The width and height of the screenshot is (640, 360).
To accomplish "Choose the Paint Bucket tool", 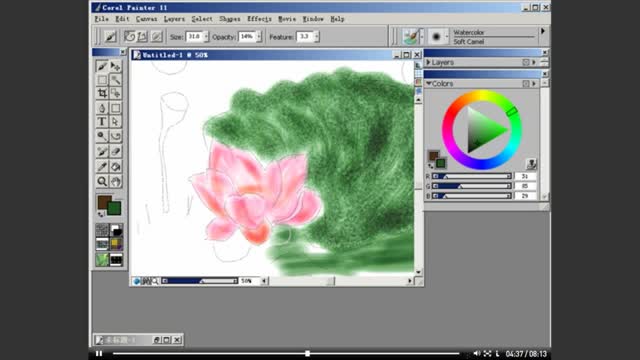I will [x=116, y=167].
